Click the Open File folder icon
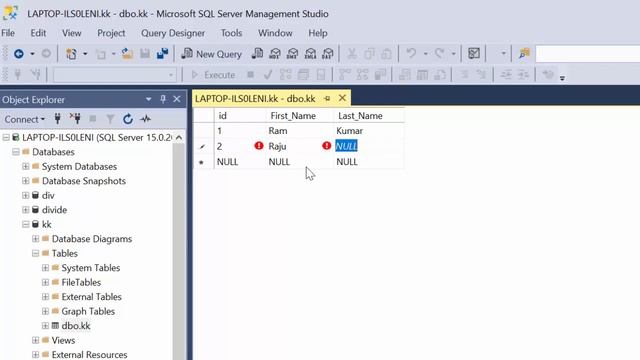This screenshot has height=360, width=640. (127, 53)
